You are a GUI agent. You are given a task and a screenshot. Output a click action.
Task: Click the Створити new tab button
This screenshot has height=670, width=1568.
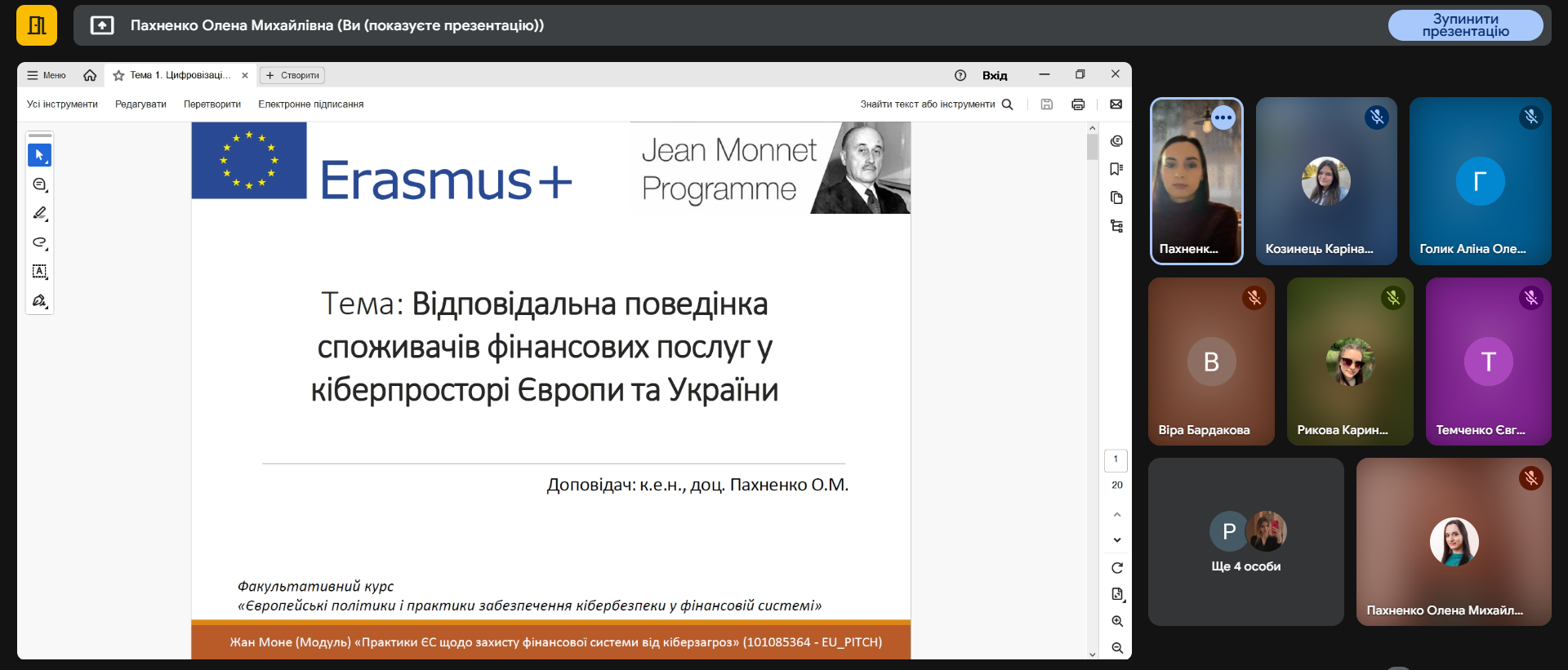(x=292, y=75)
